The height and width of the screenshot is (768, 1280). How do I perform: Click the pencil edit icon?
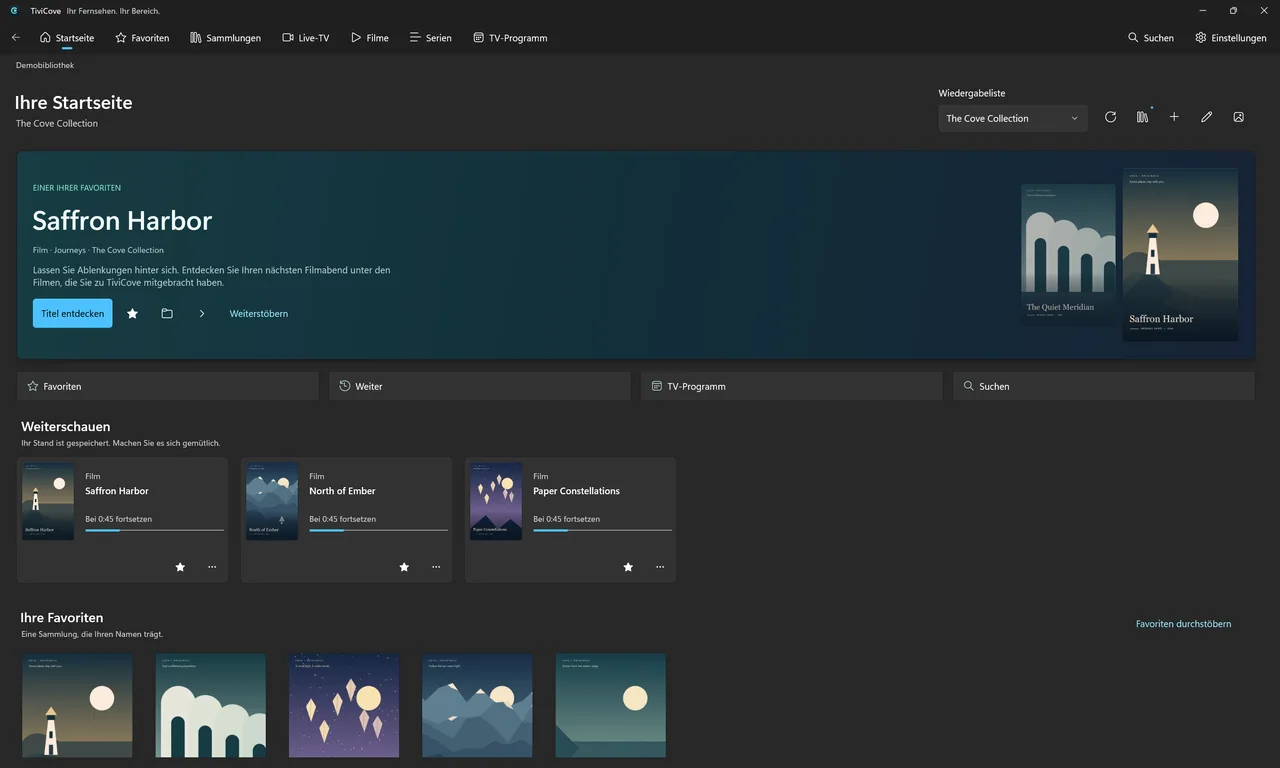1206,117
